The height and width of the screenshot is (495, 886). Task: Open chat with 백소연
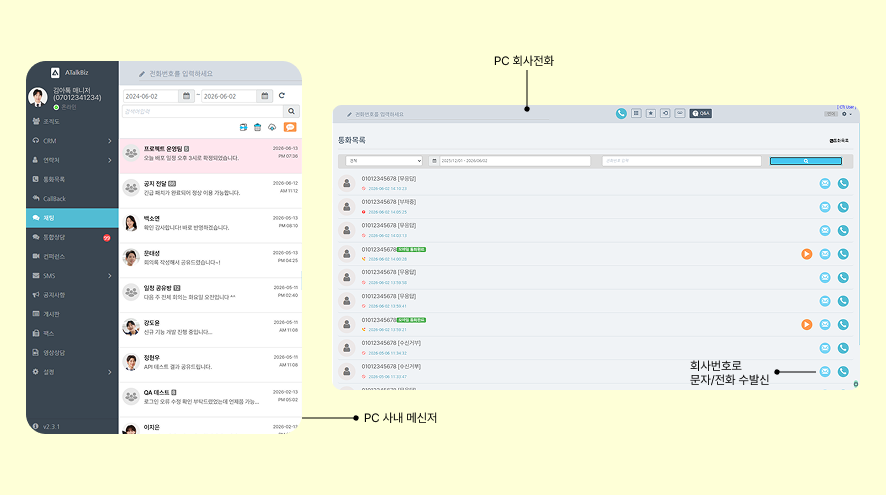(210, 225)
